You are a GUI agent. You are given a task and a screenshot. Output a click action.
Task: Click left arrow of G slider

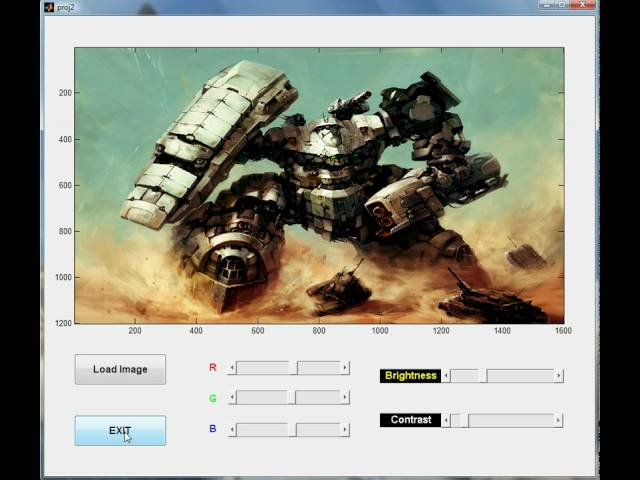232,397
